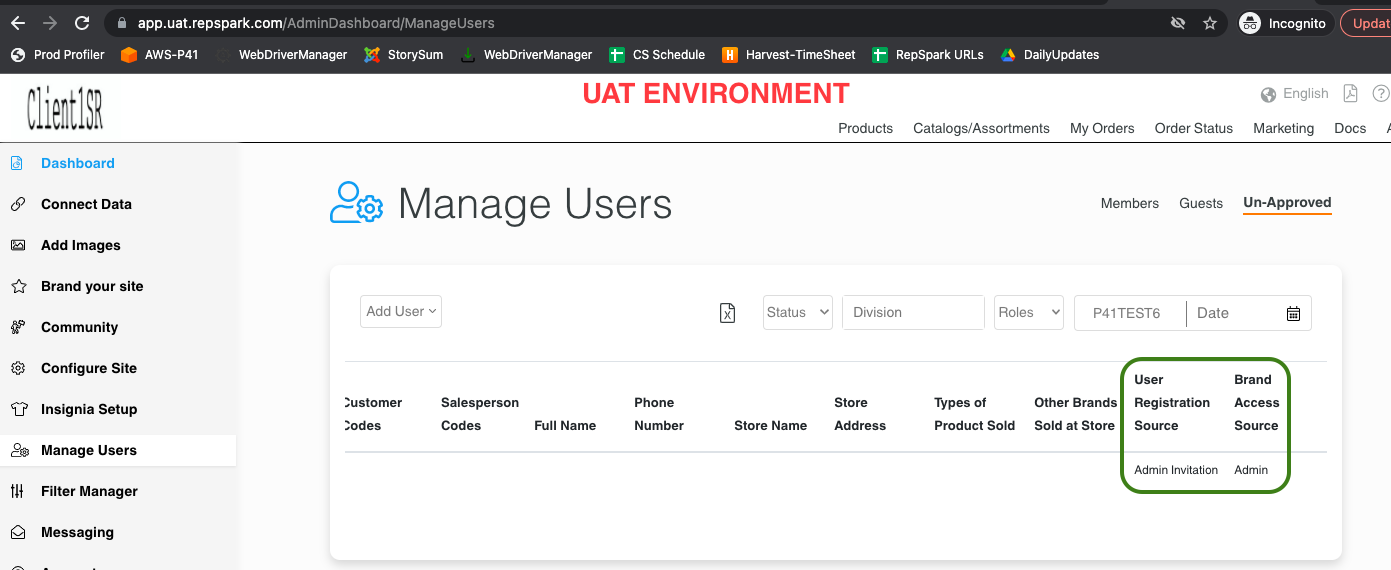Expand the Add User dropdown
Screen dimensions: 1391x570
coord(401,311)
